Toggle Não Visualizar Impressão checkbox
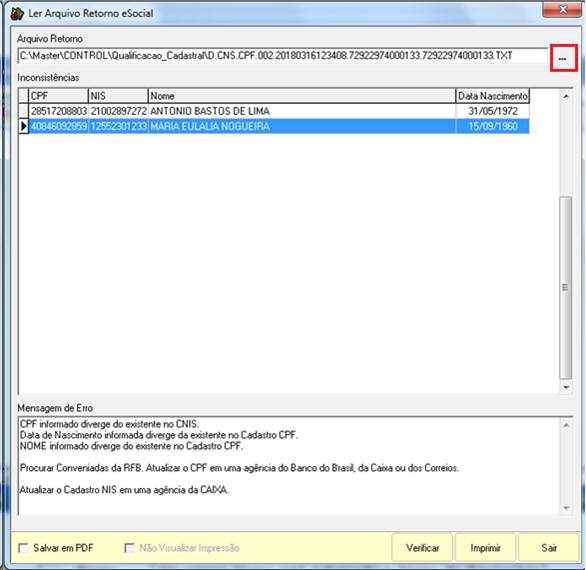 pos(129,548)
